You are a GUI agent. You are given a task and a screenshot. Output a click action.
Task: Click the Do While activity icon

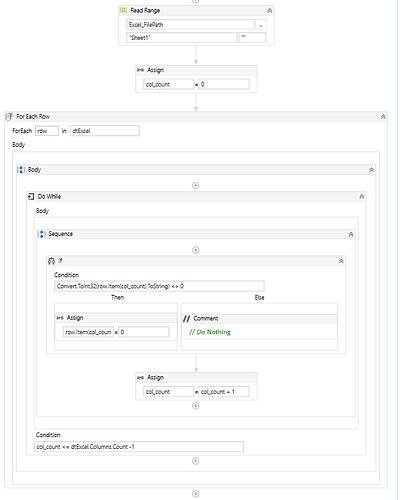[x=31, y=196]
